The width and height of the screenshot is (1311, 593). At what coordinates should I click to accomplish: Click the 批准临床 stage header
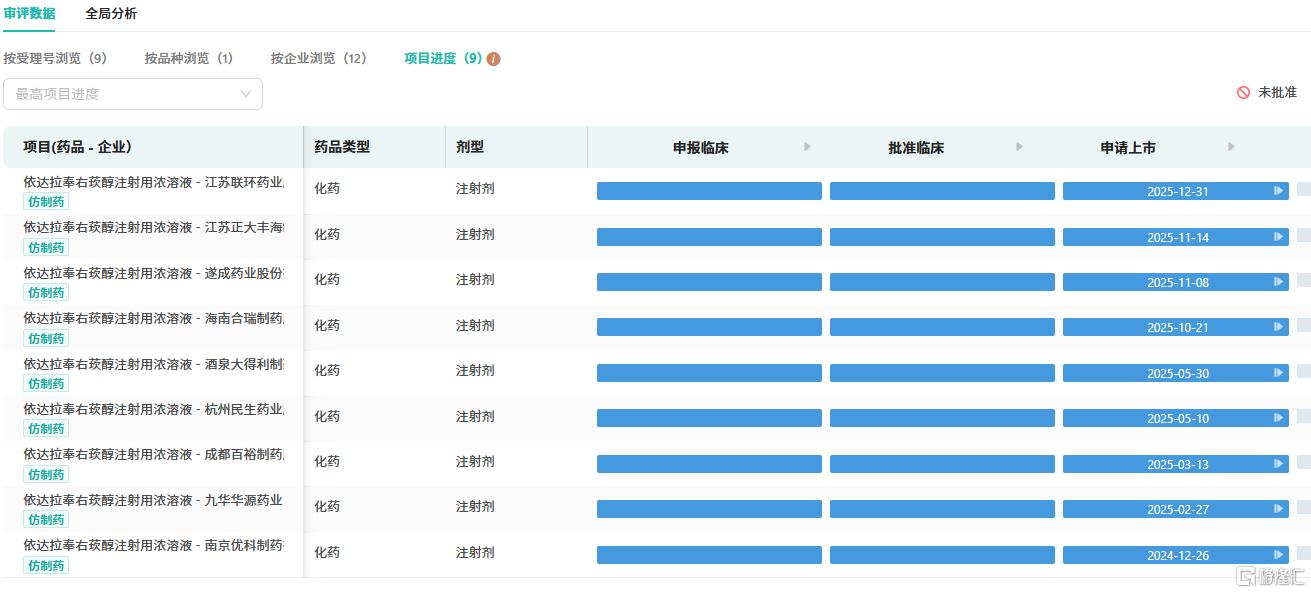pyautogui.click(x=916, y=148)
